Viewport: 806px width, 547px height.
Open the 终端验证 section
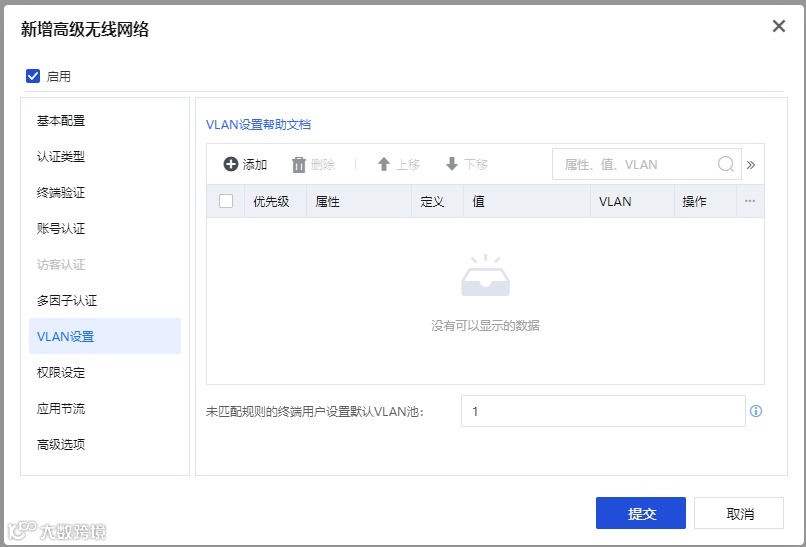[x=105, y=193]
